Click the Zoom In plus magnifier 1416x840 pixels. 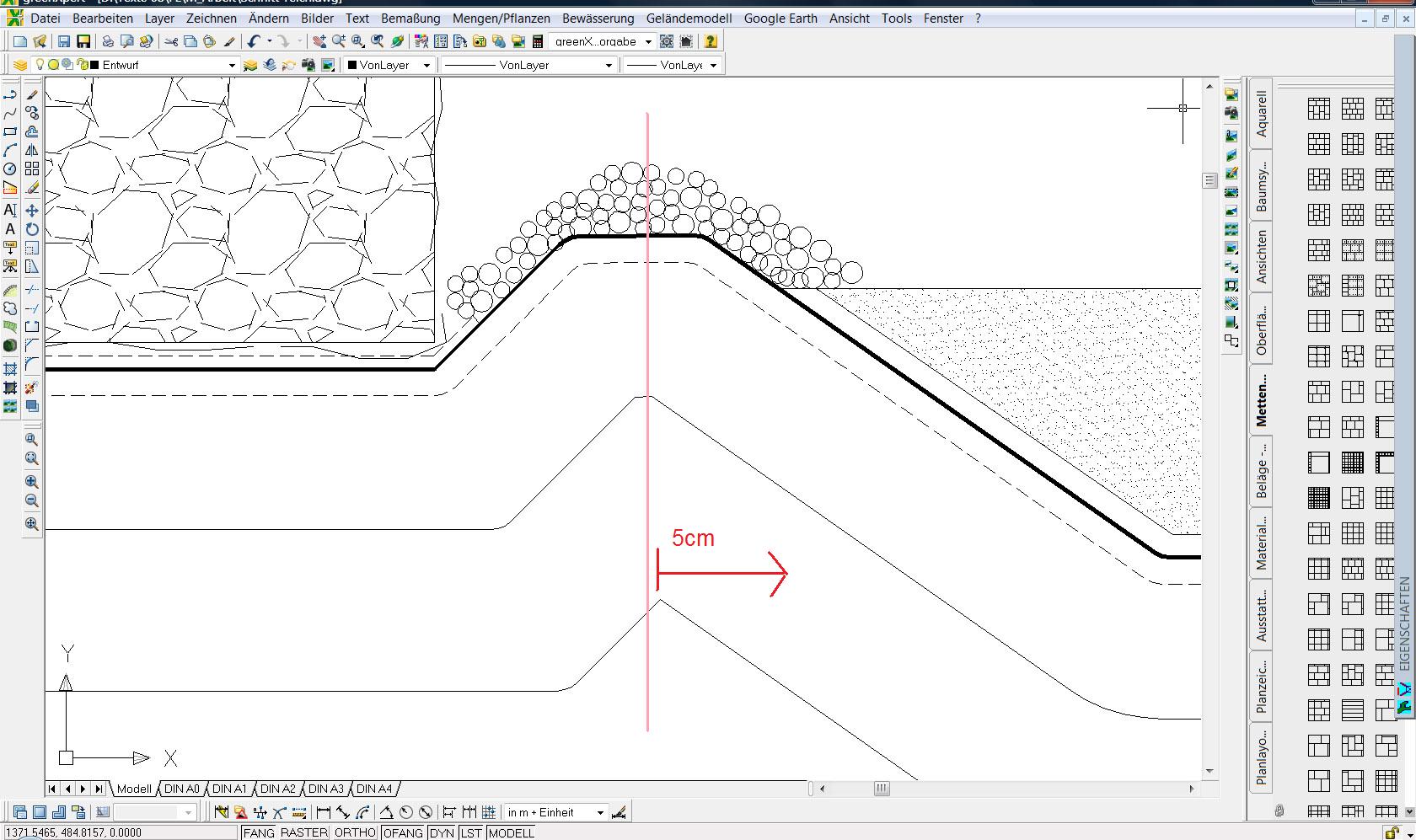tap(32, 482)
